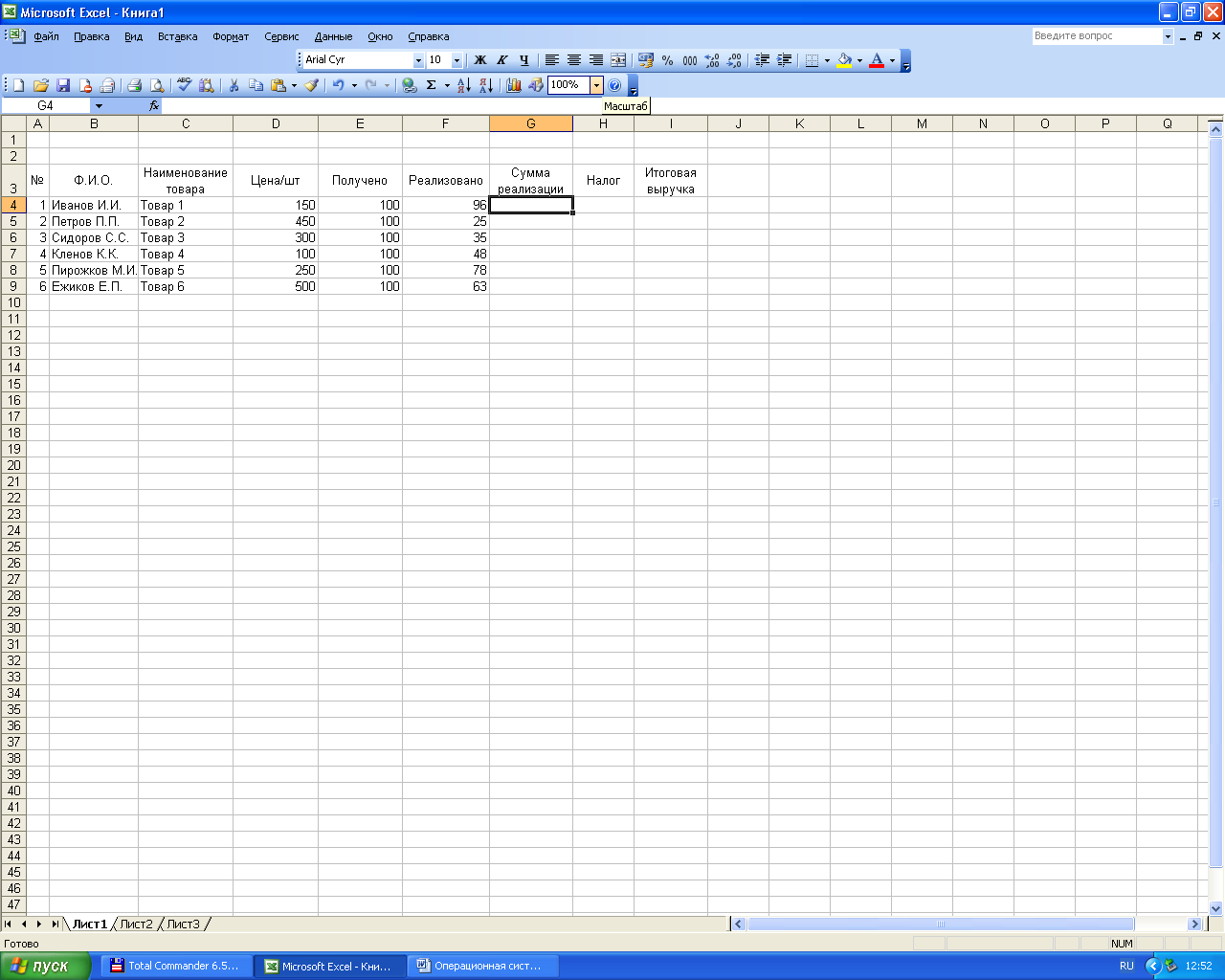Align cell text left
Image resolution: width=1225 pixels, height=980 pixels.
552,60
